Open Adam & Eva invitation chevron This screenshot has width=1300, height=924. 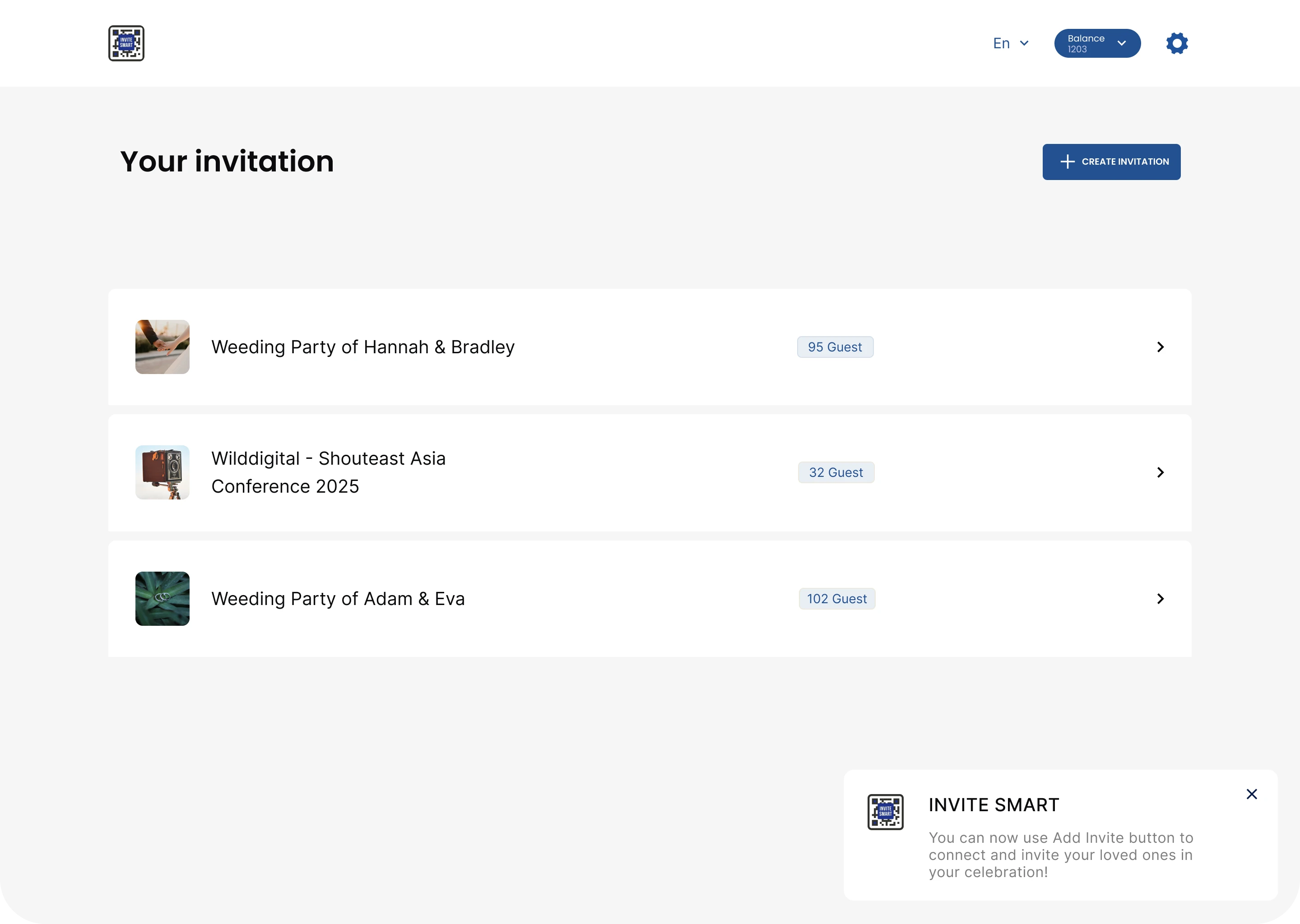coord(1160,599)
